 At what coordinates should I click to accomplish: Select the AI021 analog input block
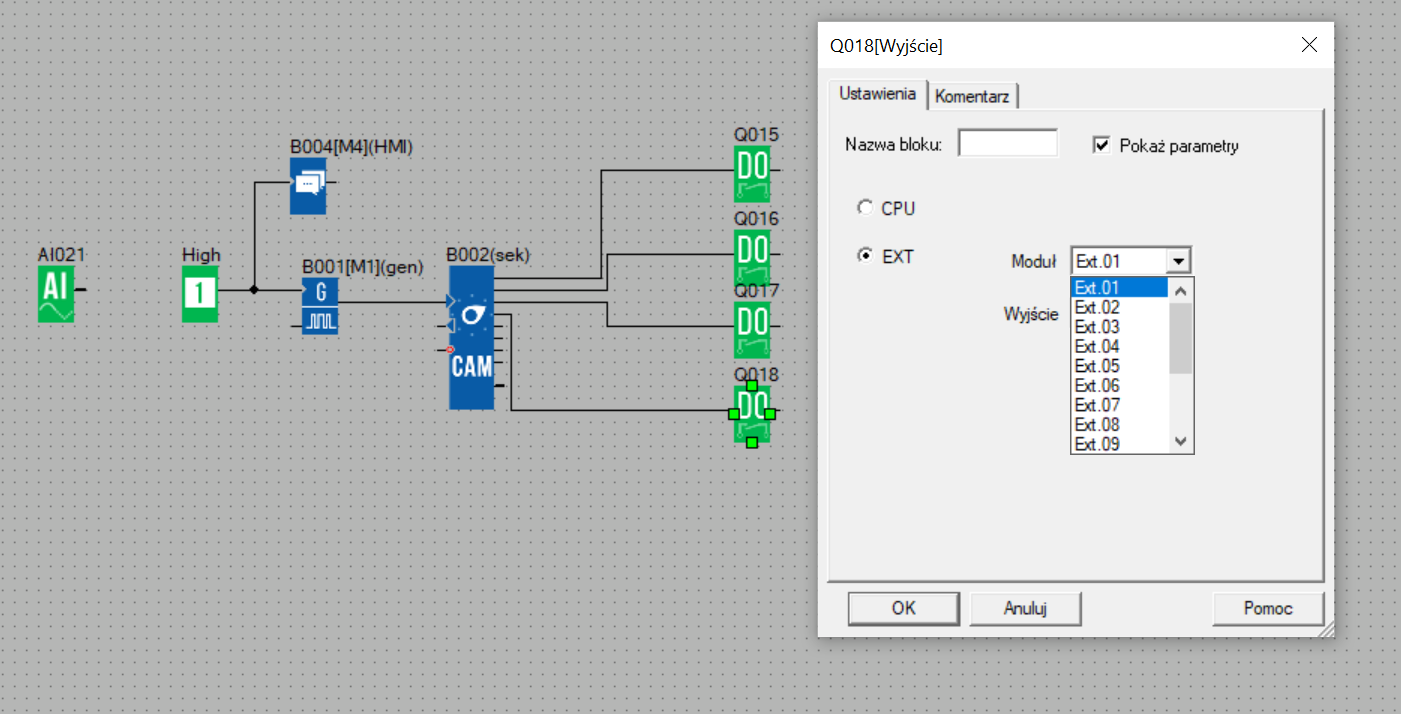tap(56, 294)
